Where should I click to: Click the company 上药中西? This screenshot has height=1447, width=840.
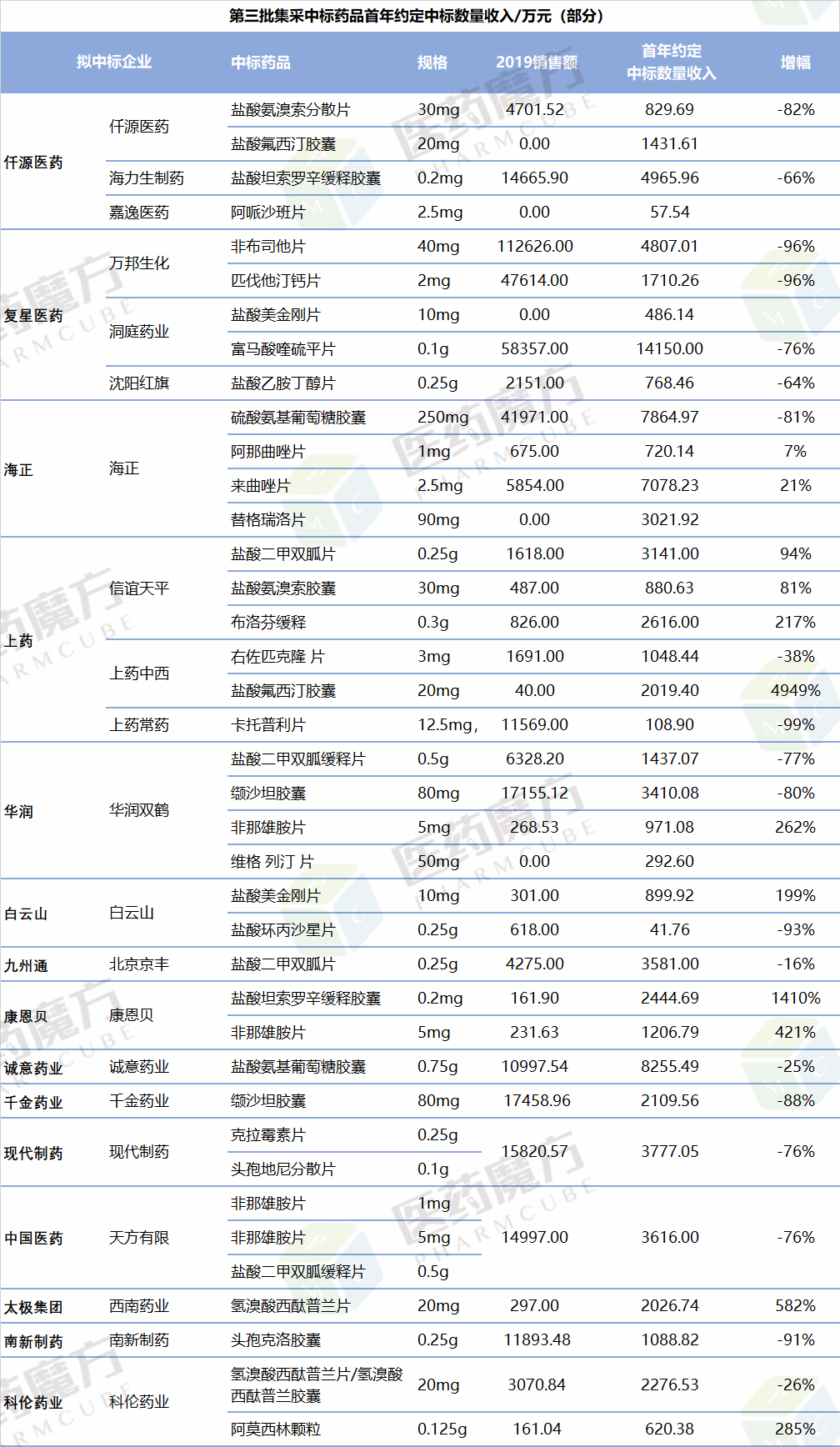click(139, 673)
